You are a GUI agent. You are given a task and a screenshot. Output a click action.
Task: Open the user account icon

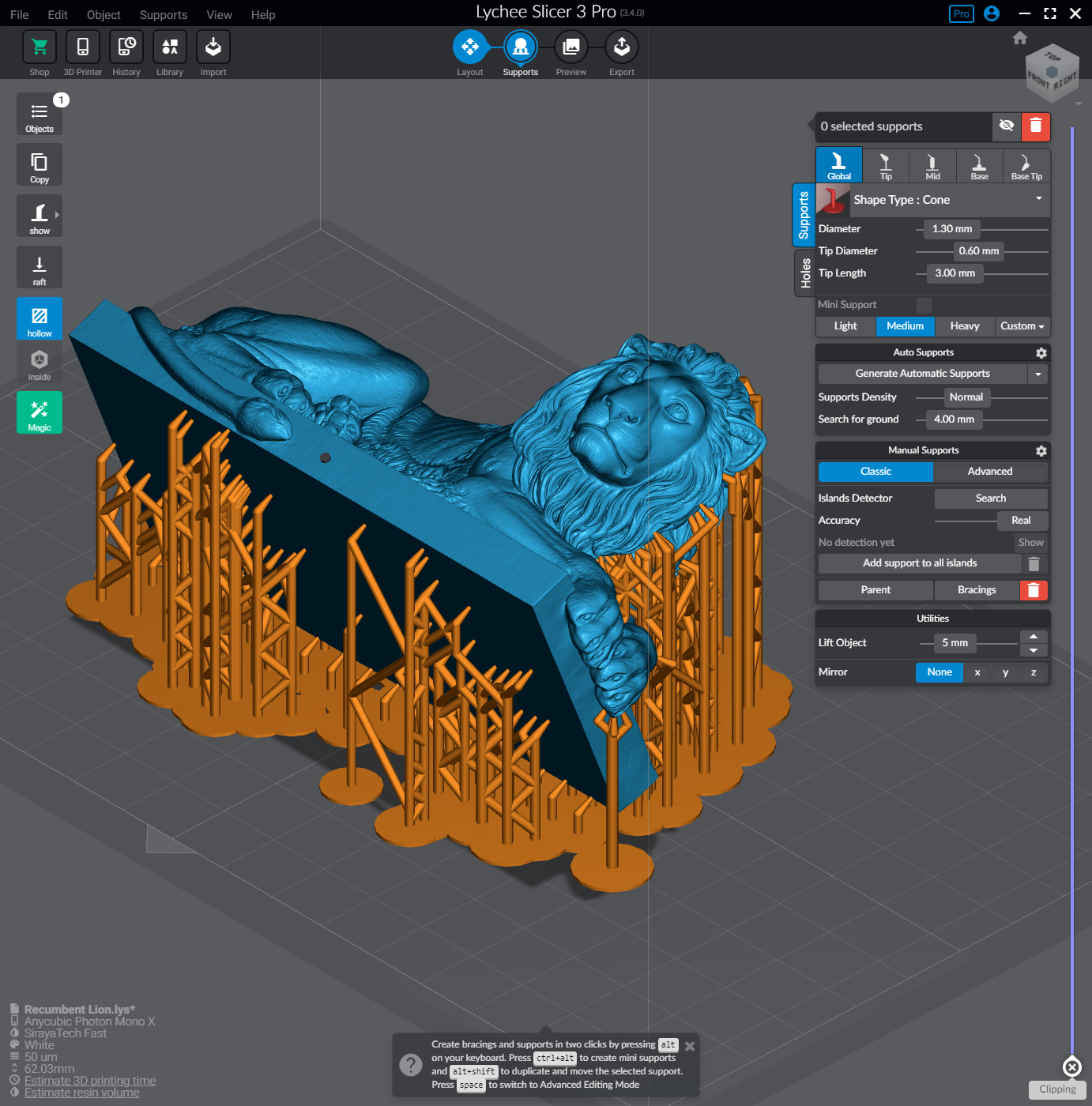coord(992,13)
